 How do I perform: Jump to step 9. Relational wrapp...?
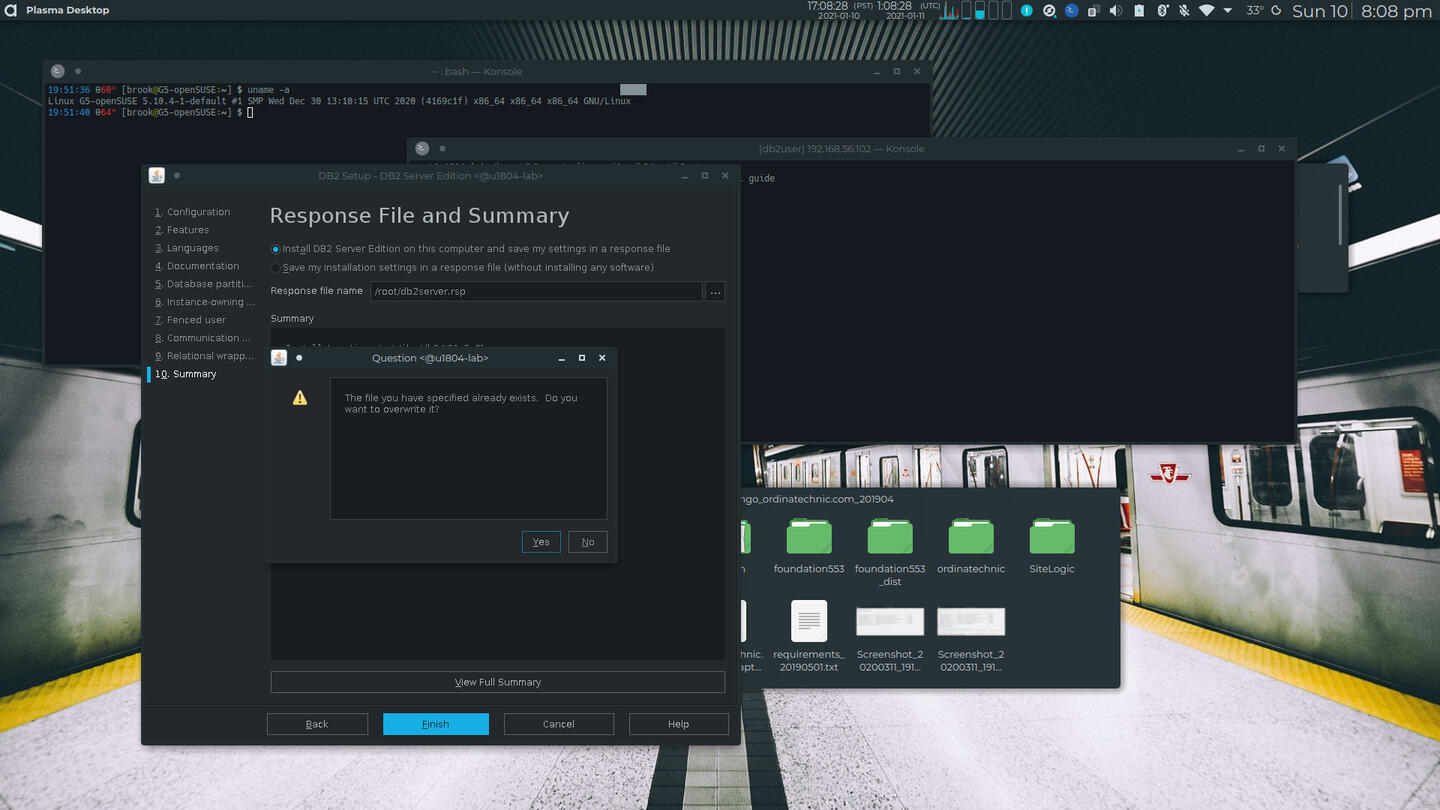pos(204,356)
